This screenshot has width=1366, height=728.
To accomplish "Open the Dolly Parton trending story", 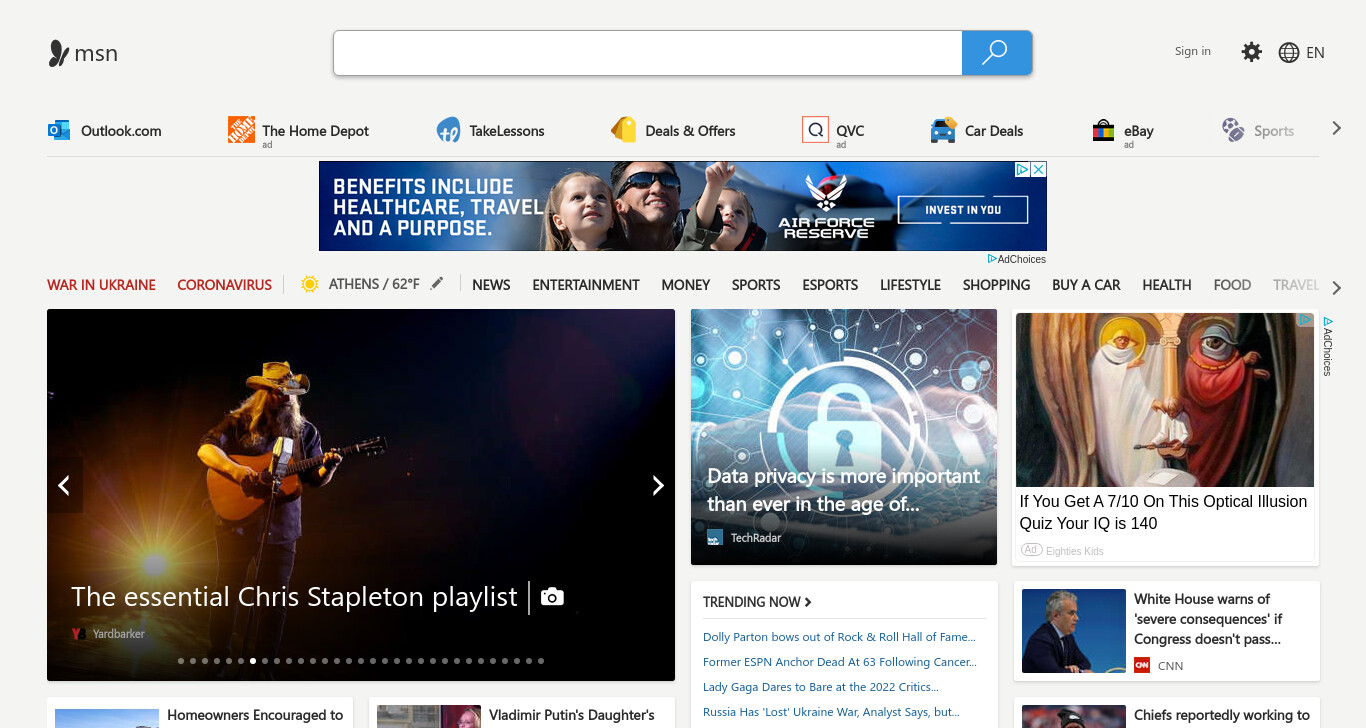I will click(x=839, y=637).
